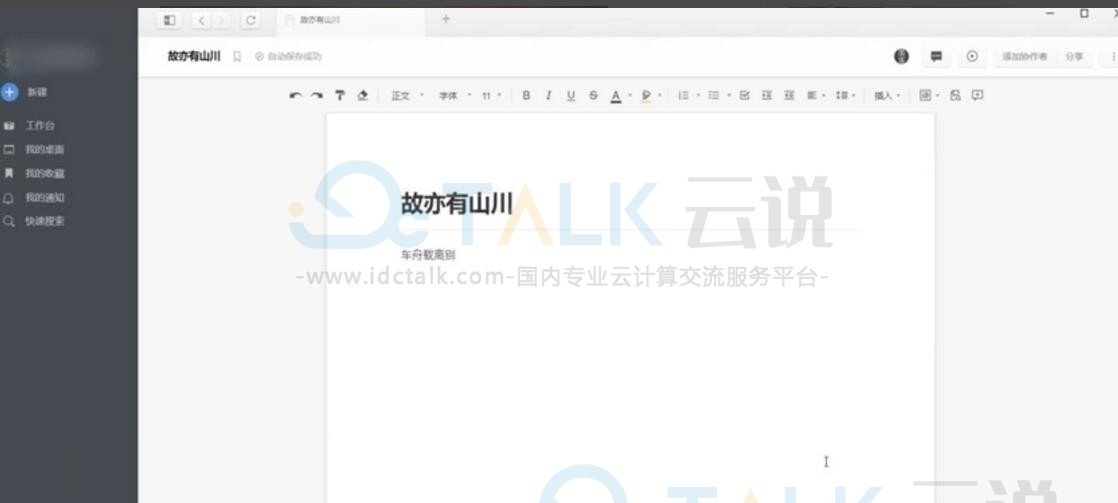Screen dimensions: 1118x503
Task: Expand the numbered list style arrow
Action: click(698, 95)
